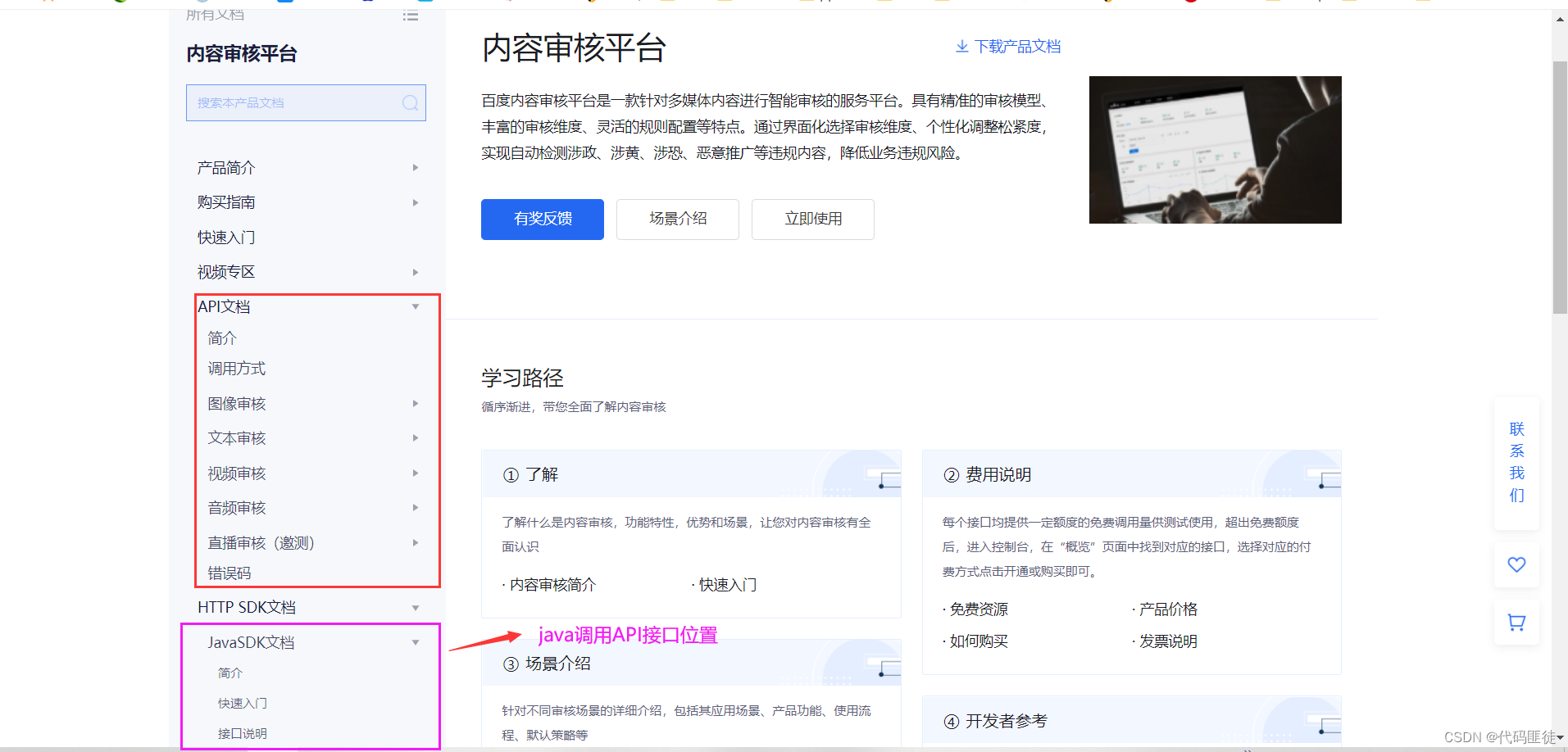This screenshot has width=1568, height=752.
Task: Click the ④ 开发者参考 card header
Action: (x=1132, y=721)
